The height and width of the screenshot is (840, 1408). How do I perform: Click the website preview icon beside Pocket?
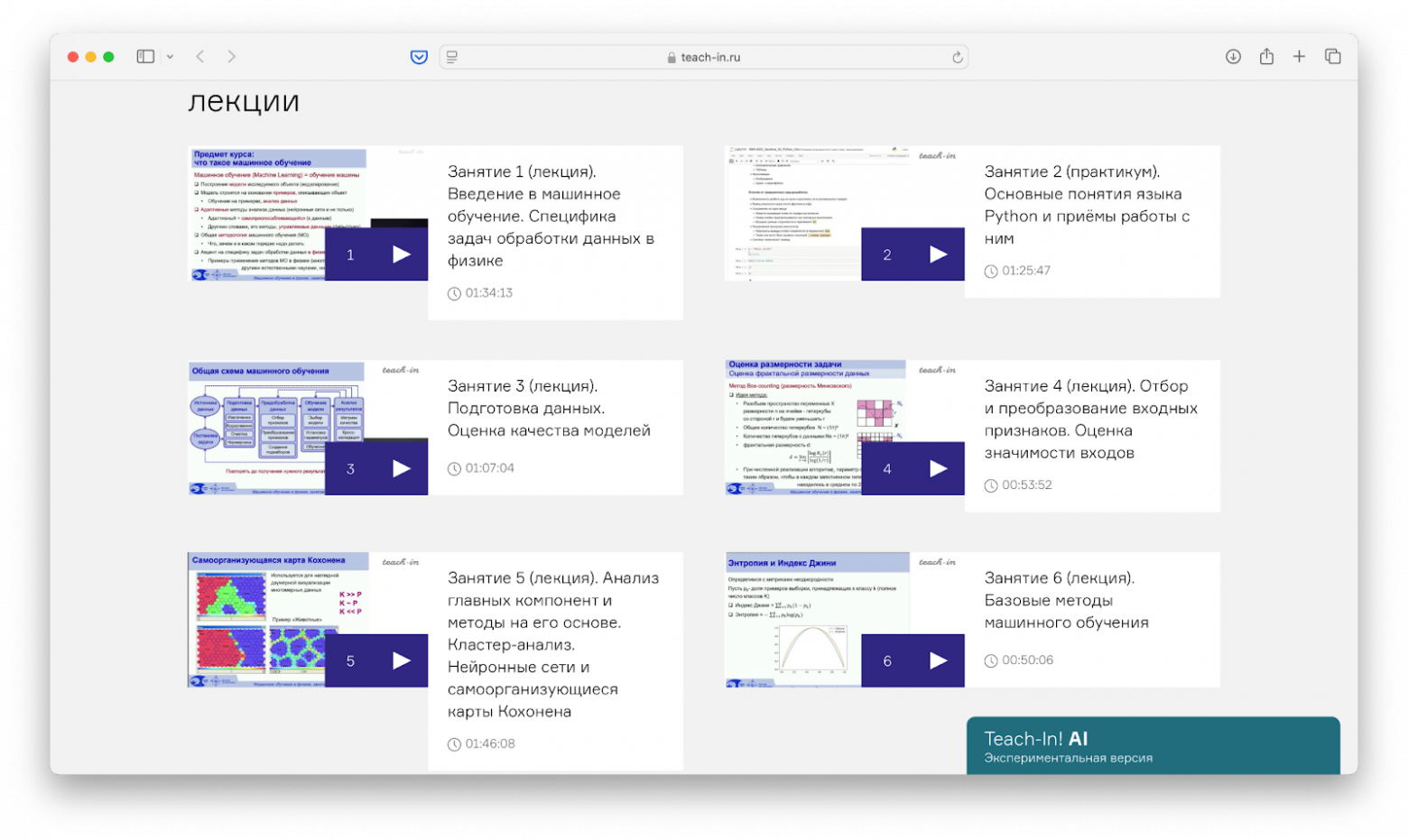450,56
